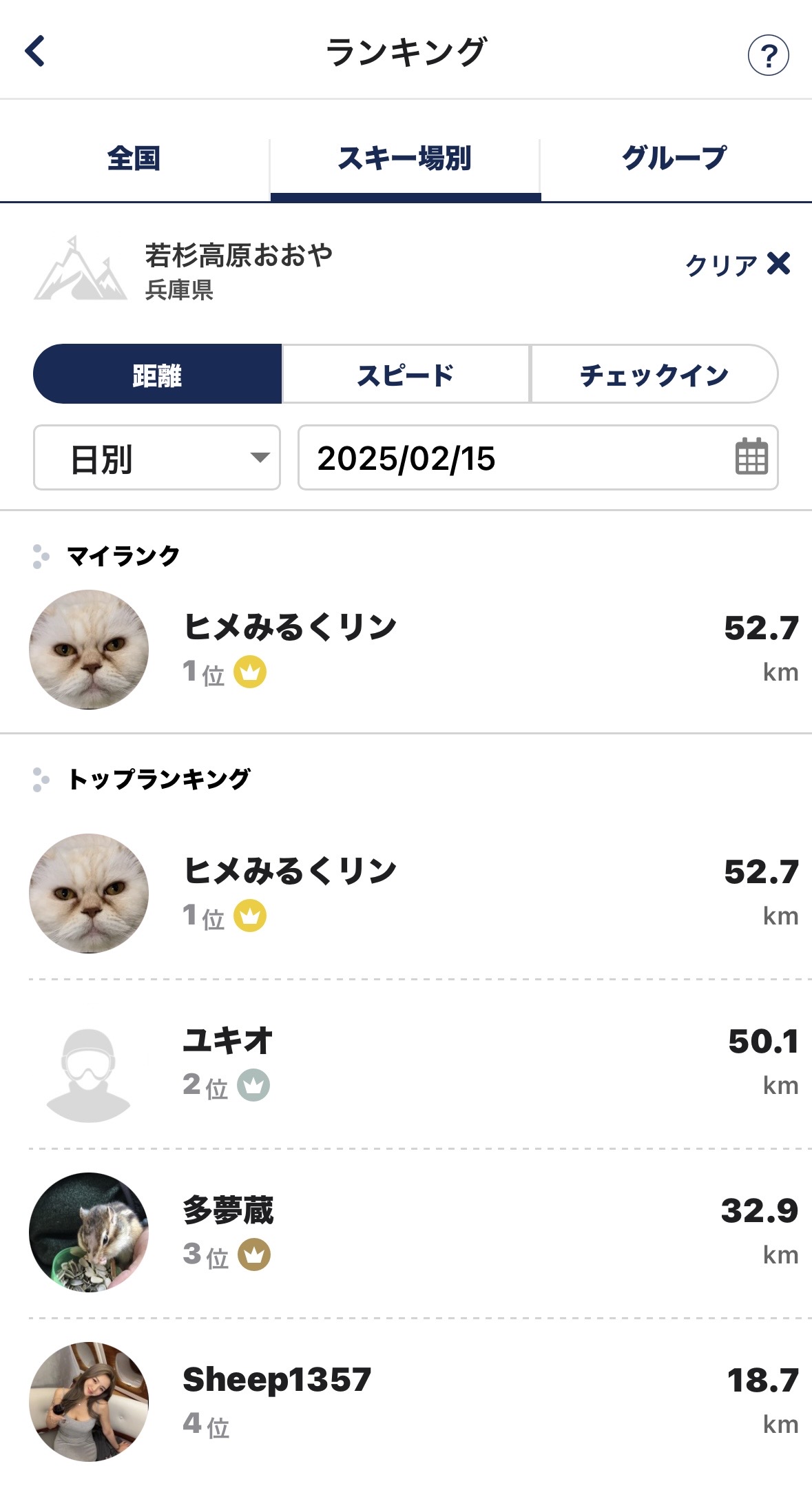Viewport: 812px width, 1508px height.
Task: Switch to the 全国 tab
Action: point(134,158)
